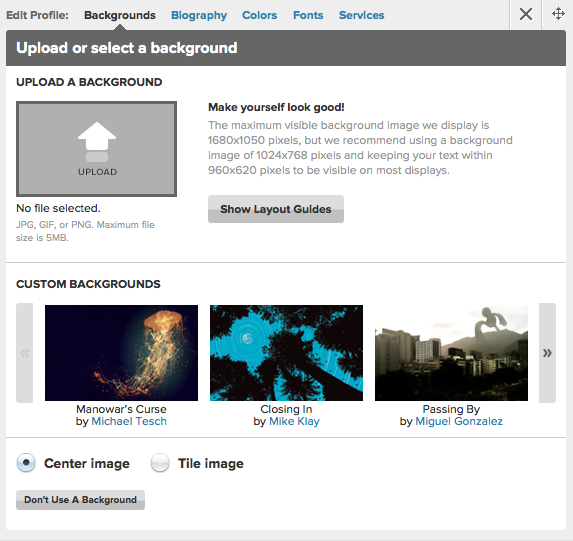Go to previous backgrounds with left arrow
This screenshot has width=573, height=541.
(x=24, y=353)
